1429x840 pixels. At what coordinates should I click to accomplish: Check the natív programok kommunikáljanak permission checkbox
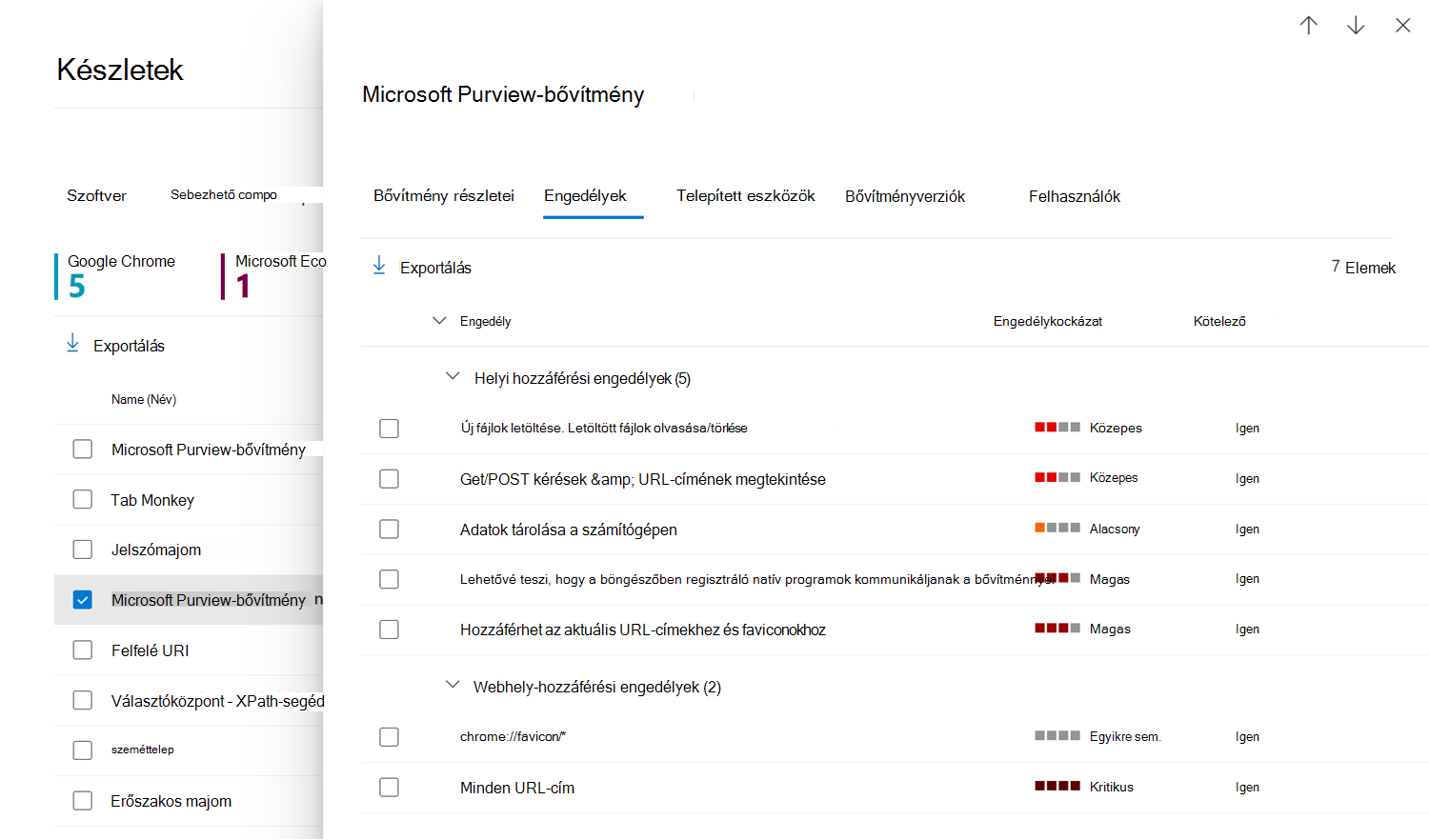pyautogui.click(x=389, y=579)
